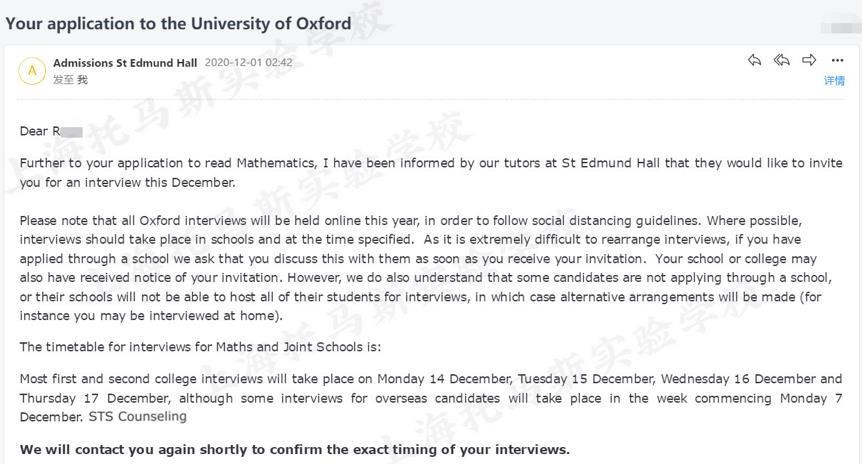This screenshot has width=862, height=464.
Task: Click sender name Admissions St Edmund Hall
Action: (x=125, y=63)
